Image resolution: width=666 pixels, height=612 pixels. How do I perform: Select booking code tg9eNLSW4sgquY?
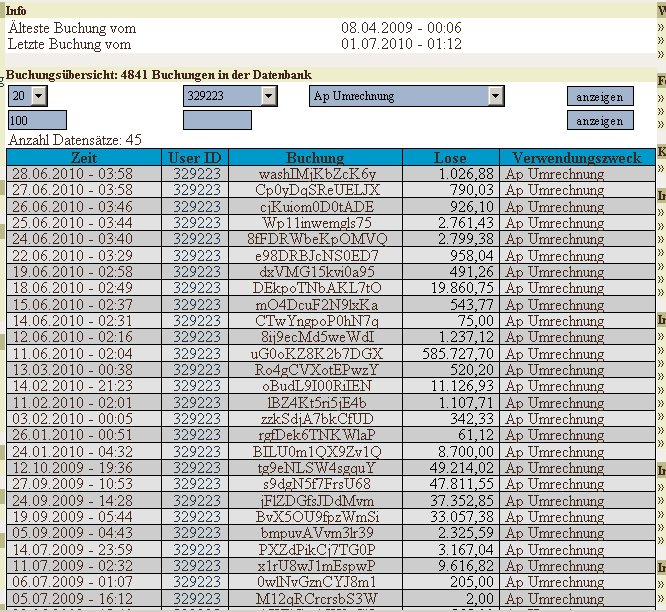pyautogui.click(x=317, y=468)
